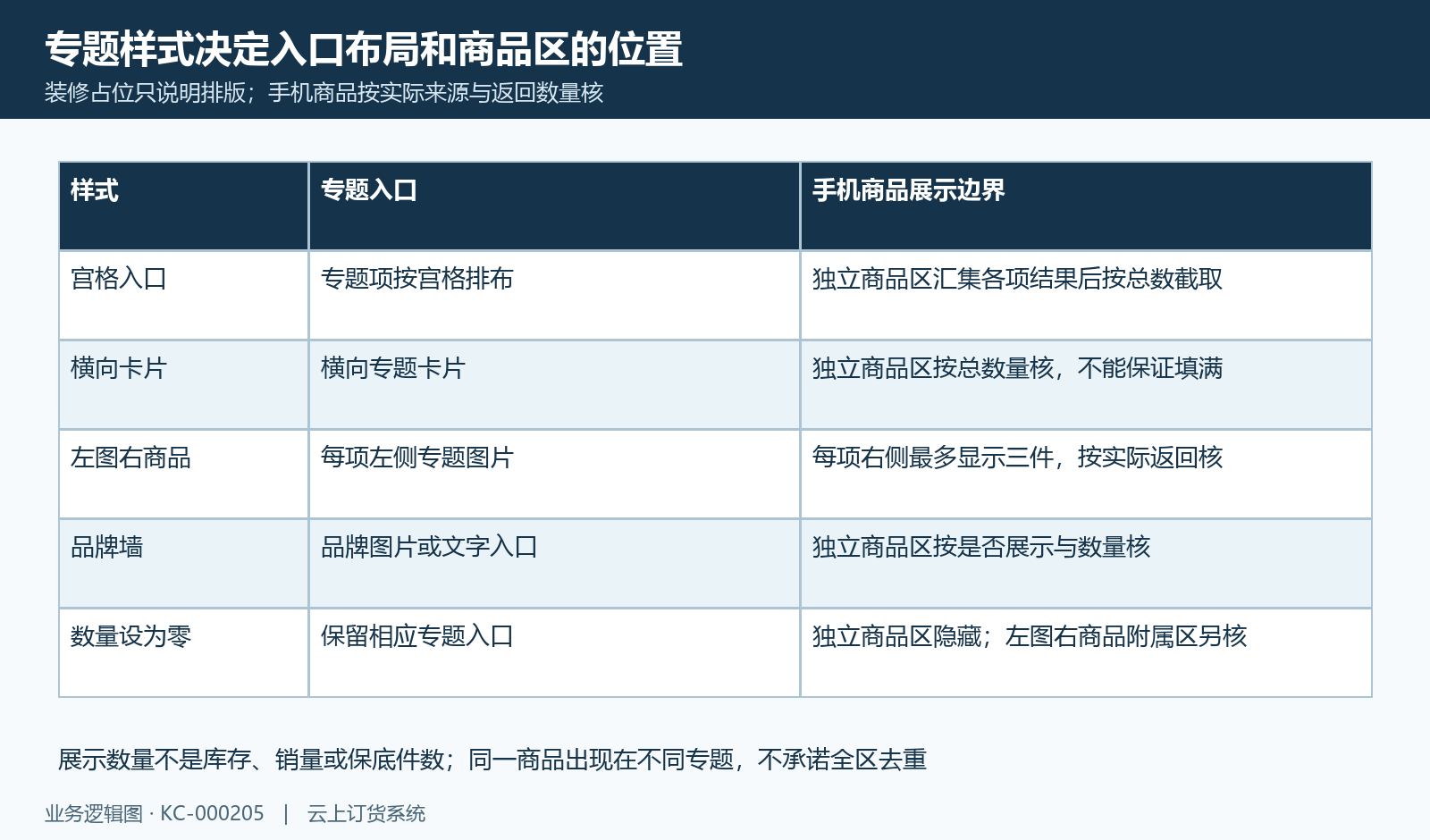This screenshot has height=840, width=1430.
Task: Click the cell 独立商品区汇集各项结果后按总数截取
Action: click(1086, 295)
